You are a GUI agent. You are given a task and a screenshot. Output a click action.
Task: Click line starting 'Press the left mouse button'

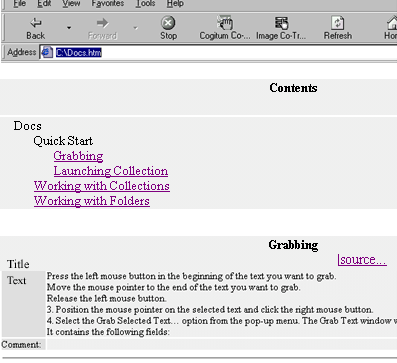pyautogui.click(x=191, y=276)
